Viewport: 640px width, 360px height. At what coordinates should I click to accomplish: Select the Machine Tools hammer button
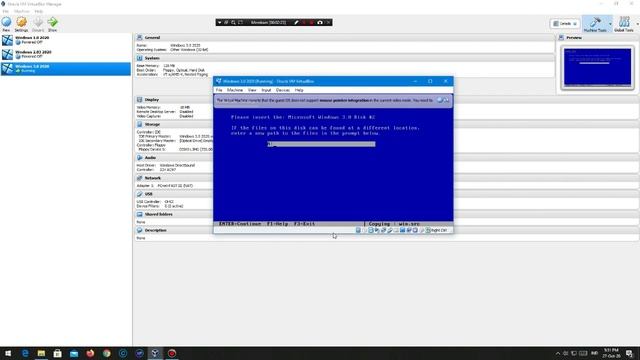coord(595,24)
